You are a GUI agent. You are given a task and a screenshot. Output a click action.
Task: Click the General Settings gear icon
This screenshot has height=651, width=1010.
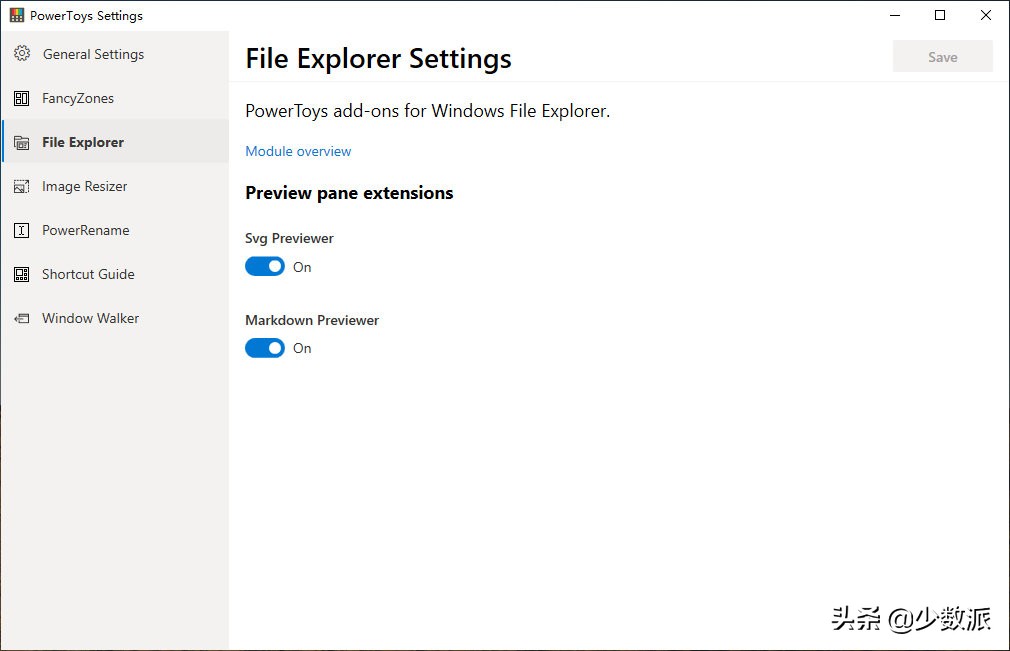point(22,53)
